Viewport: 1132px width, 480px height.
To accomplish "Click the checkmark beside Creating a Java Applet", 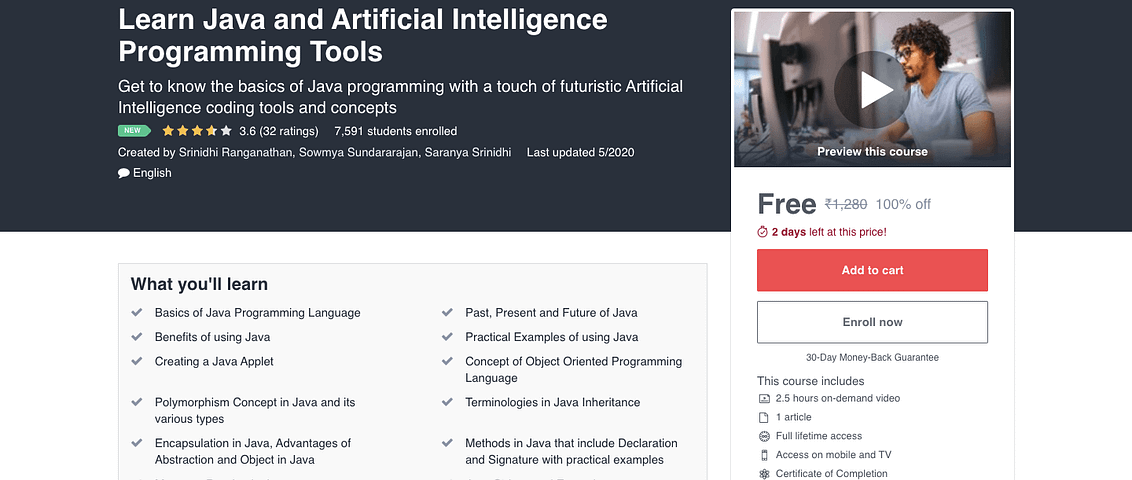I will point(136,361).
